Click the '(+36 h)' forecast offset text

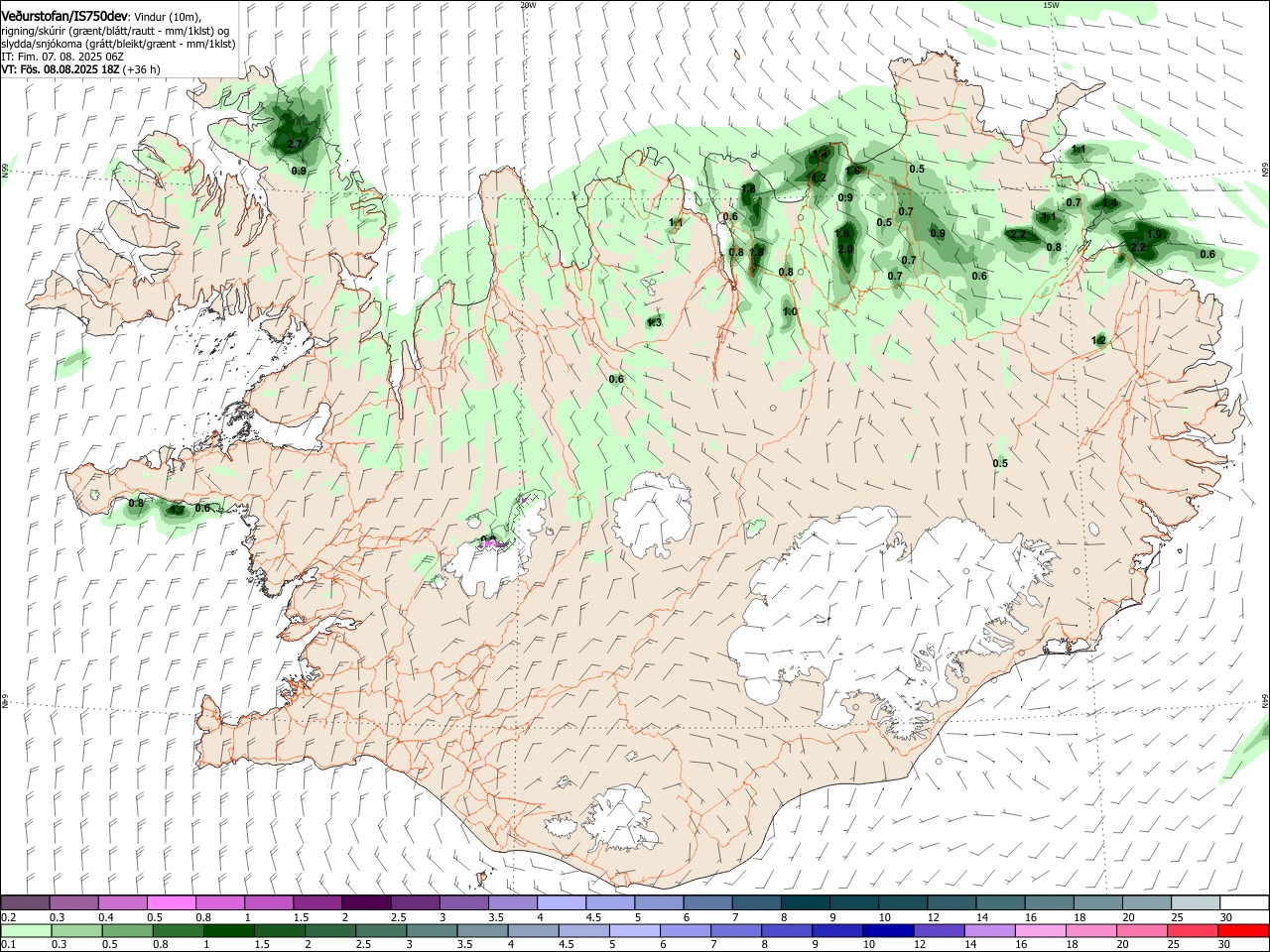(x=142, y=70)
